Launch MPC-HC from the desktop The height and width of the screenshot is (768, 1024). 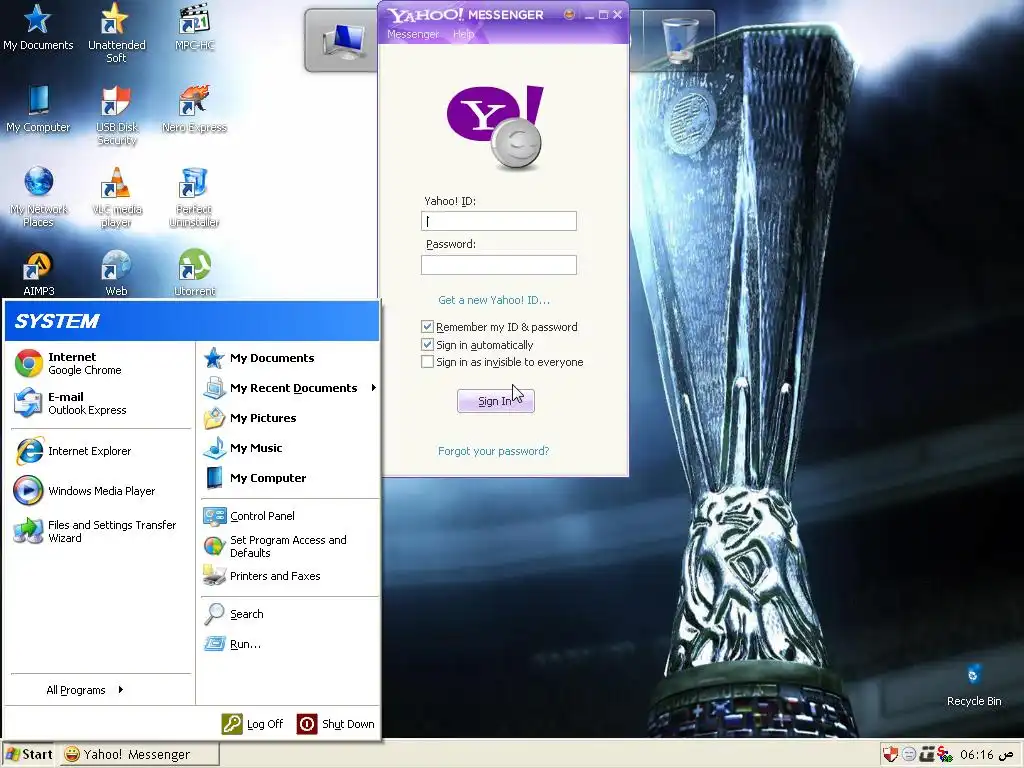pos(194,27)
